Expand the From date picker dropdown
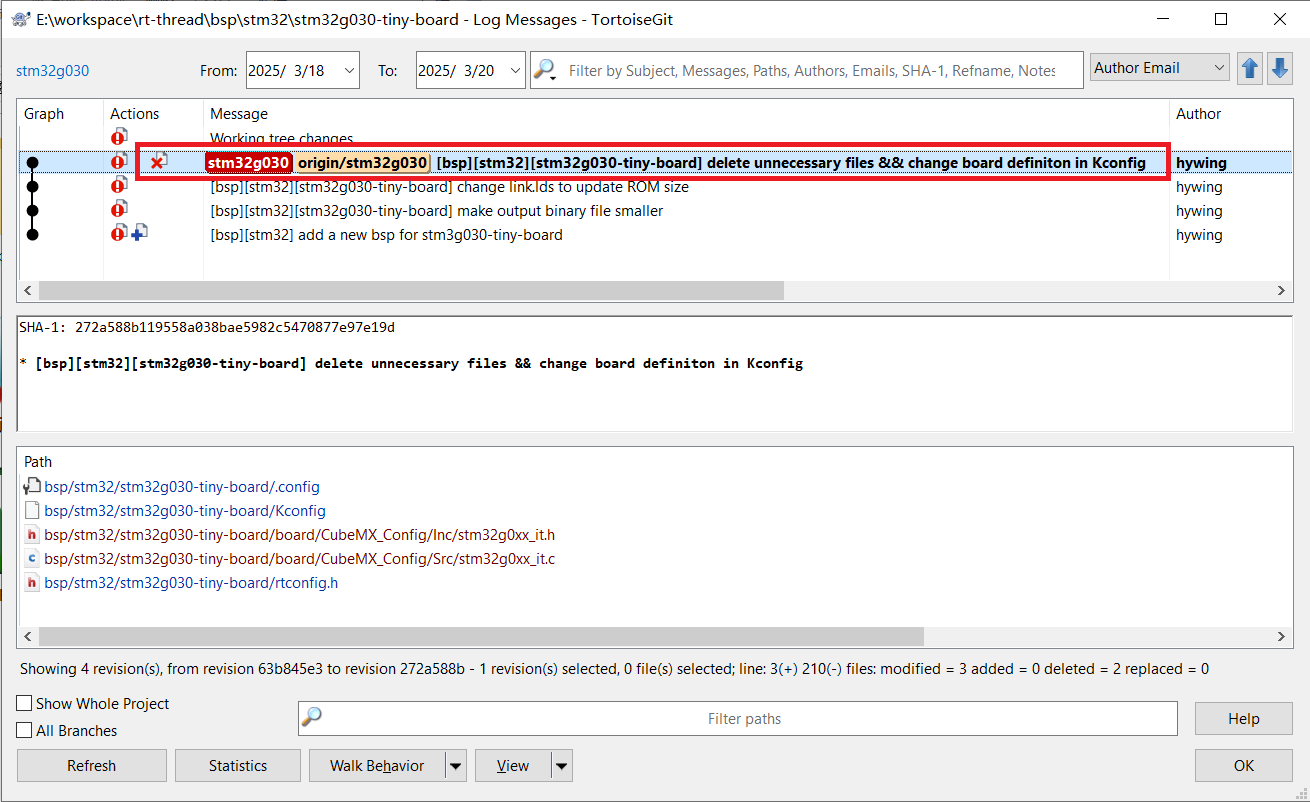This screenshot has height=802, width=1310. [x=349, y=70]
